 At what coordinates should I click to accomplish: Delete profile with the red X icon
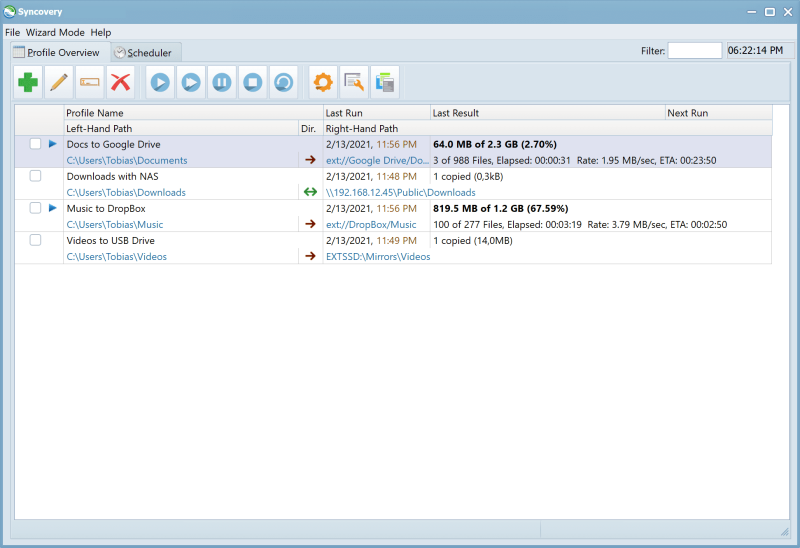click(x=120, y=82)
